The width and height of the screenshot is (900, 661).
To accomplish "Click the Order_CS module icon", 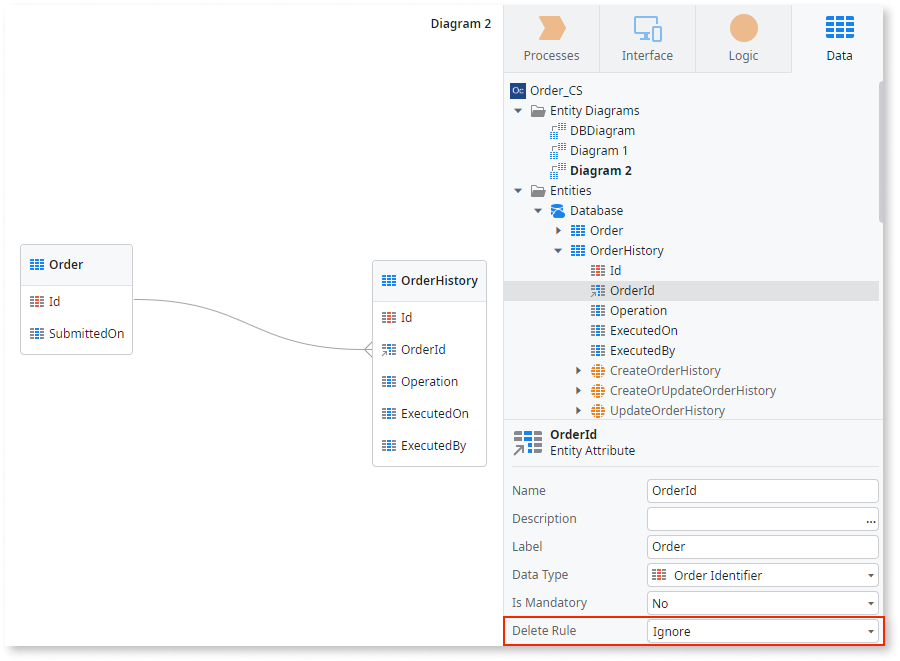I will (x=517, y=90).
